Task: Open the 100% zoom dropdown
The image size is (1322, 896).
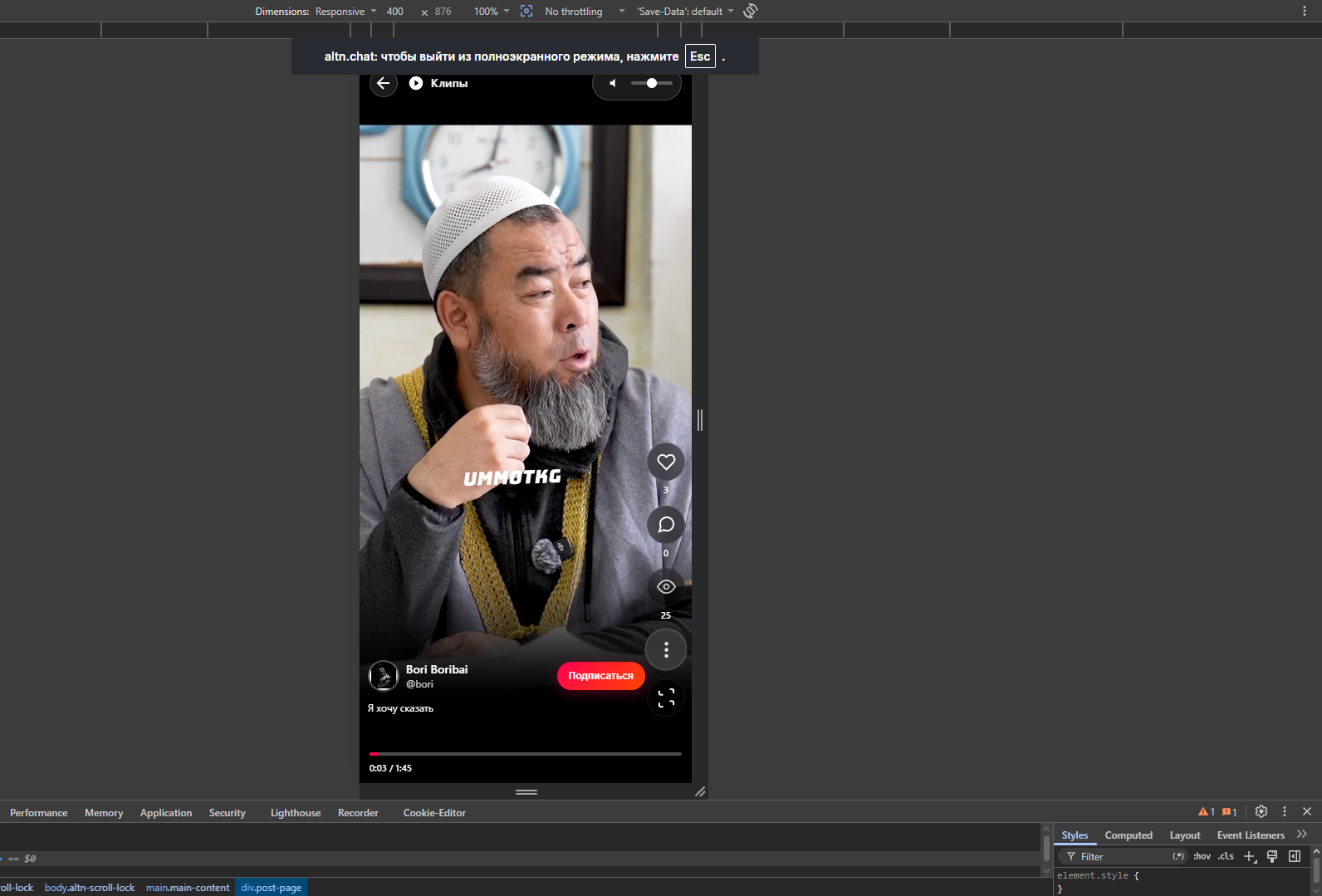Action: [x=492, y=12]
